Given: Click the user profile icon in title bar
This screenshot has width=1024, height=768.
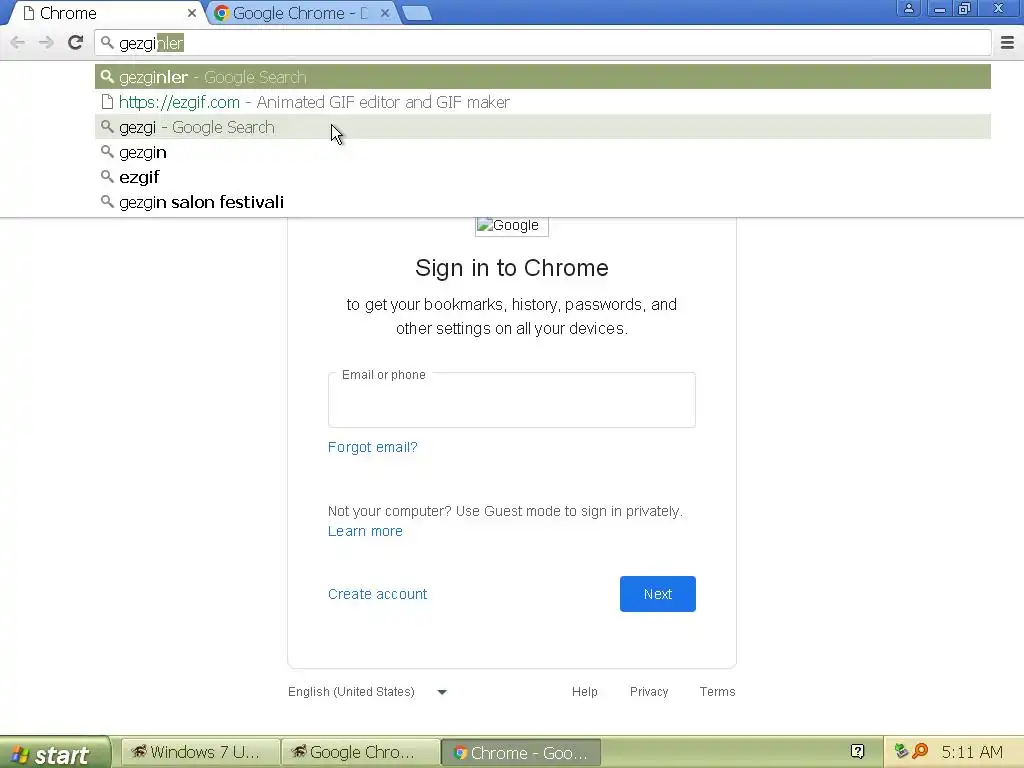Looking at the screenshot, I should (x=908, y=8).
